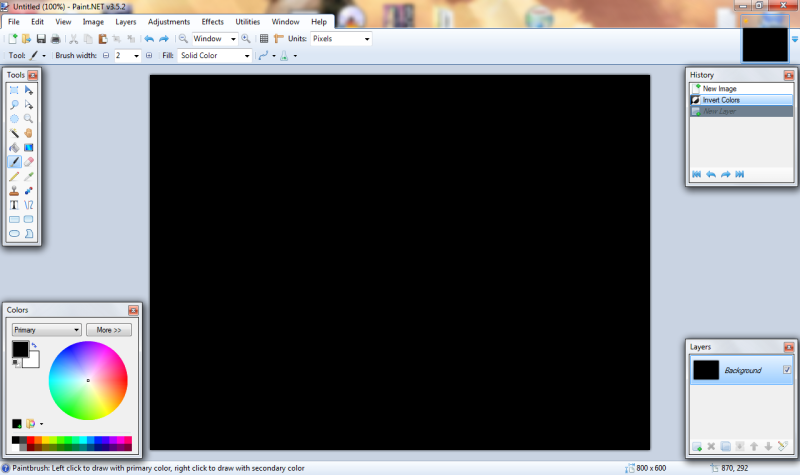Increase brush width plus button

(x=149, y=56)
